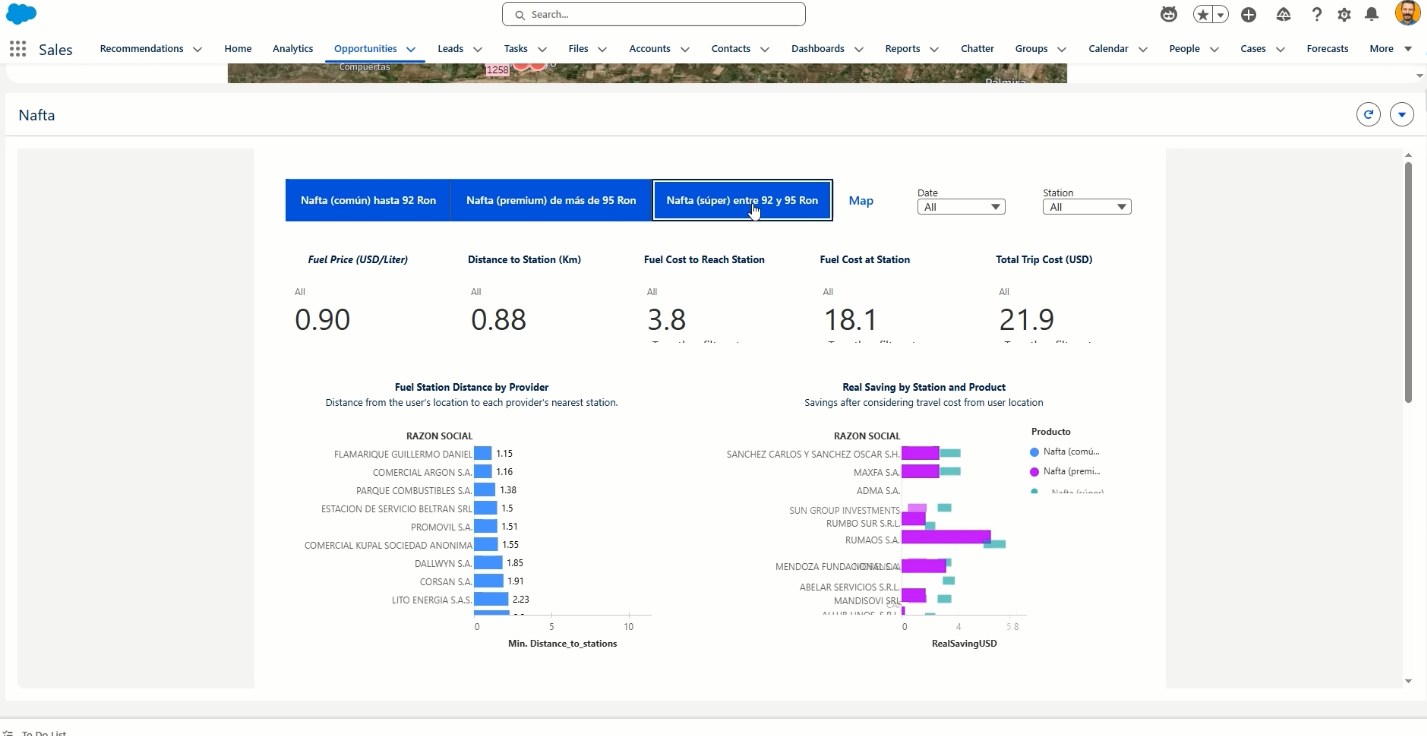1427x736 pixels.
Task: Refresh the Nafta dashboard component
Action: (x=1368, y=115)
